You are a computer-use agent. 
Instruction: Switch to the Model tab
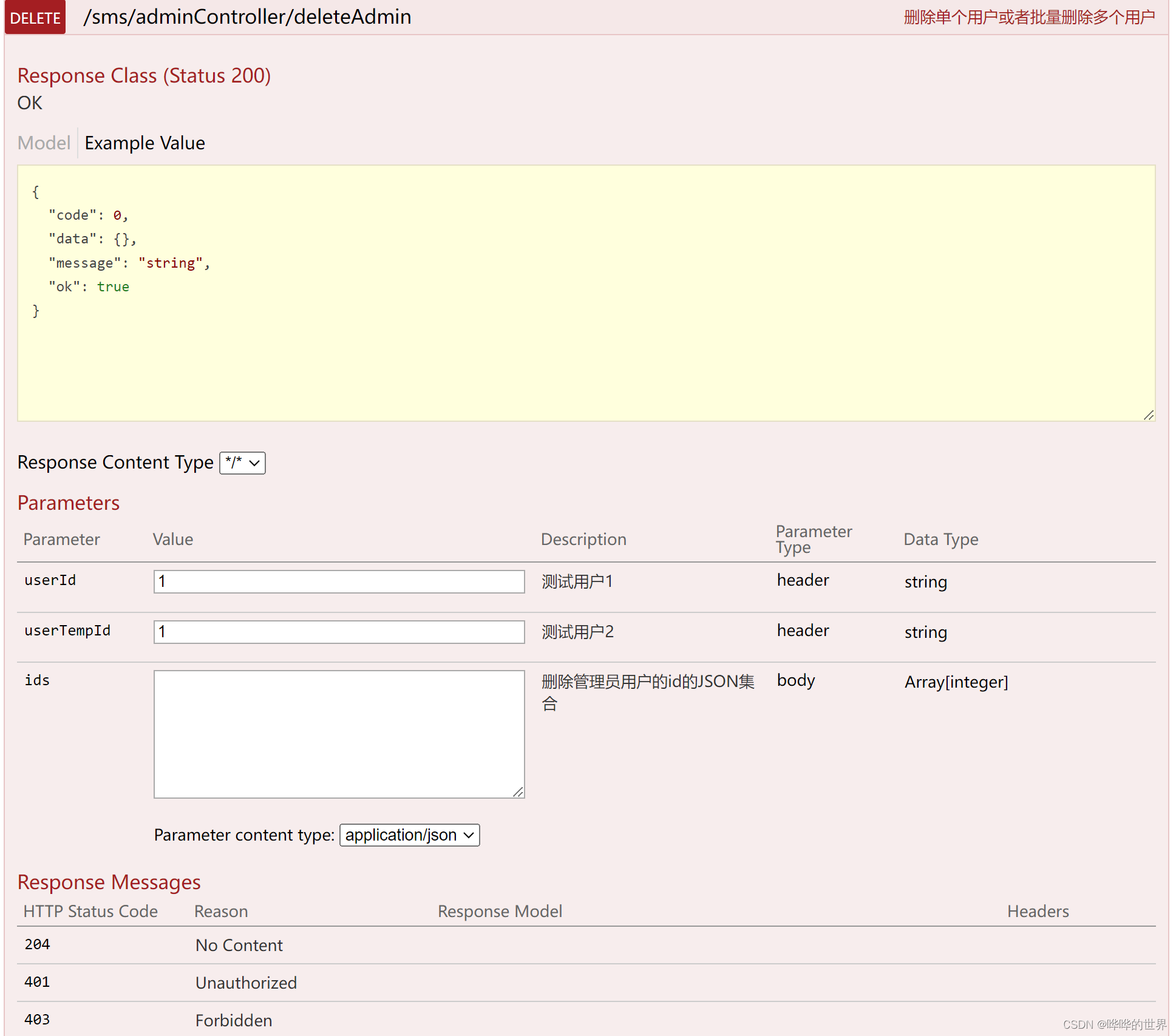tap(44, 143)
